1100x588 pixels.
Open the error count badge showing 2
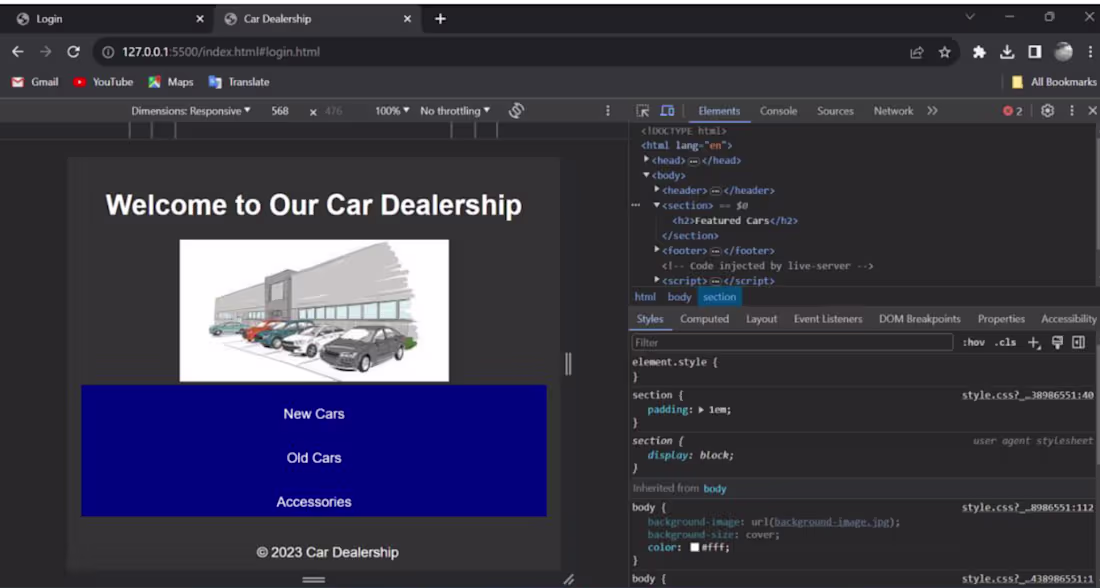(x=1012, y=111)
